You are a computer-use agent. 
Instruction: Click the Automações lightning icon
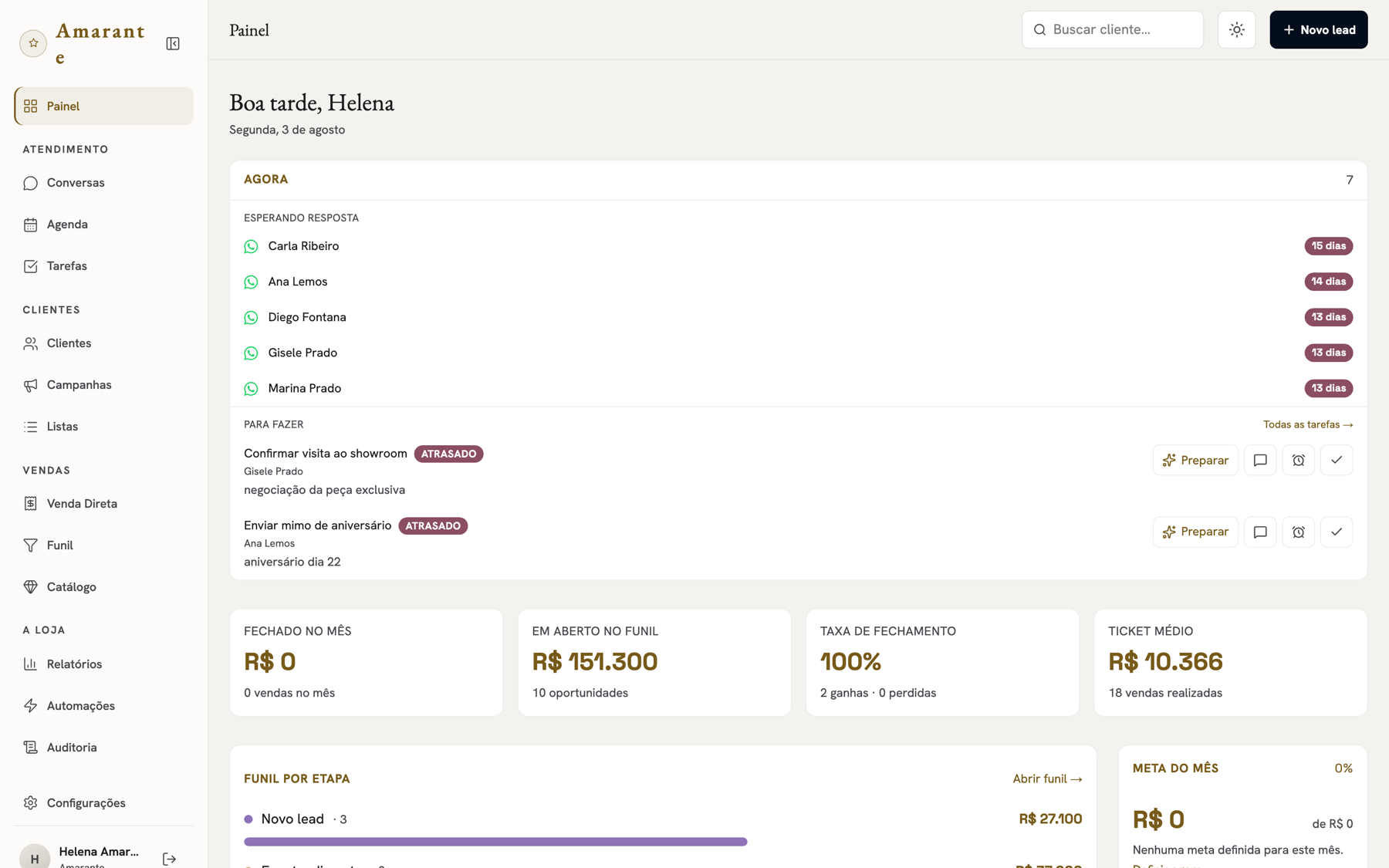pyautogui.click(x=31, y=706)
